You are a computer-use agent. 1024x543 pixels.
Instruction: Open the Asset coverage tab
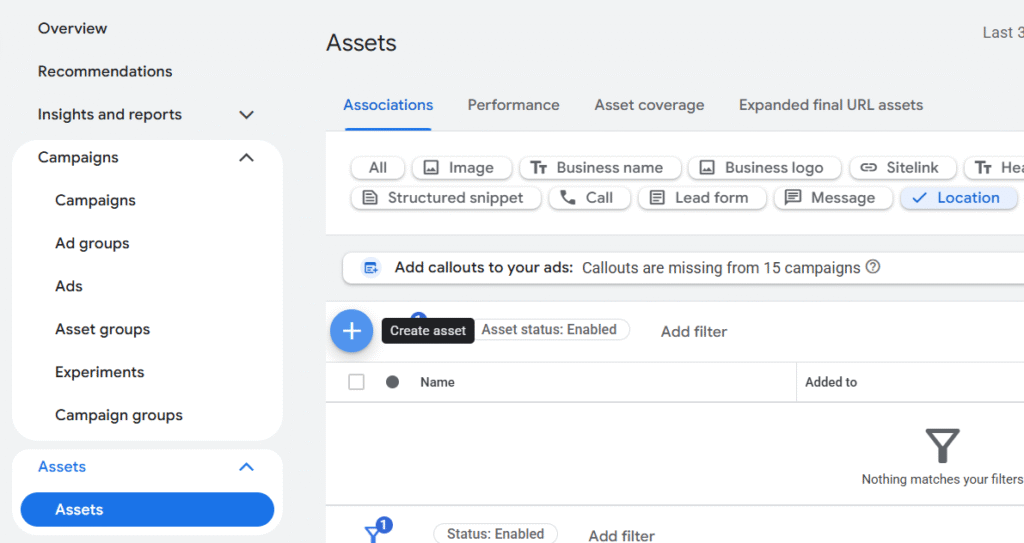[649, 105]
